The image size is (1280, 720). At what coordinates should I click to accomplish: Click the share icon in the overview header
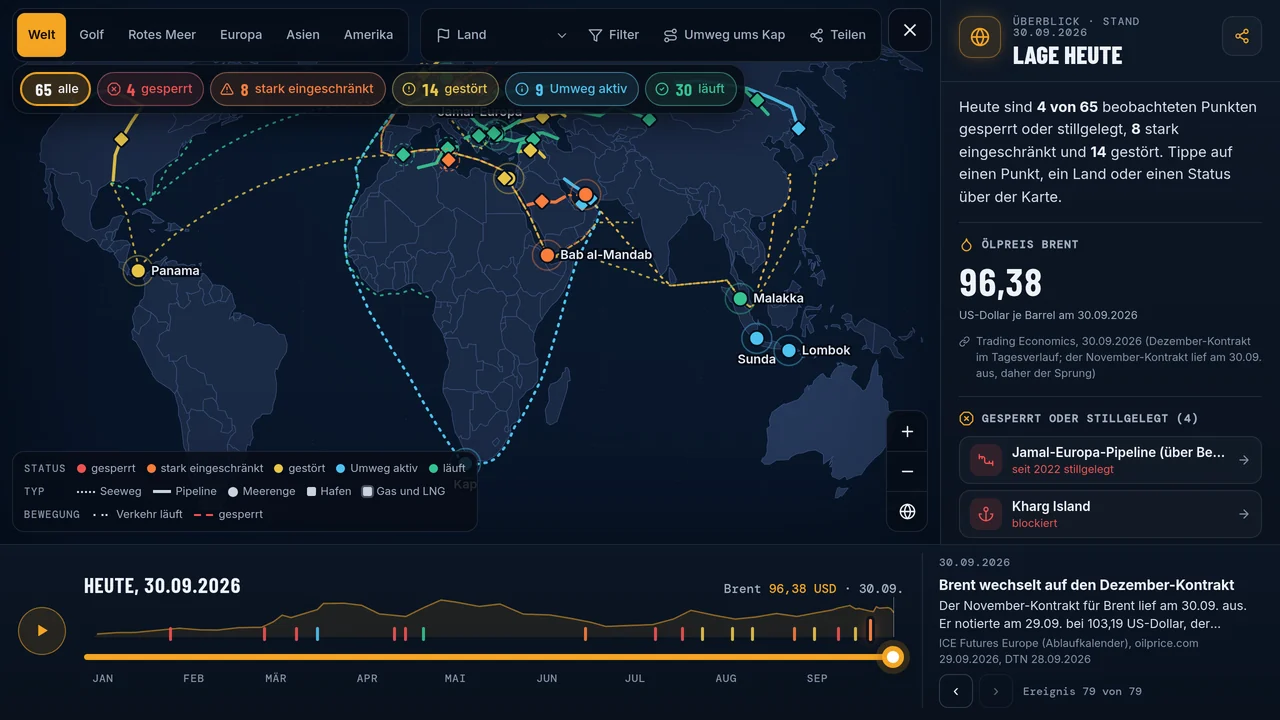point(1241,36)
